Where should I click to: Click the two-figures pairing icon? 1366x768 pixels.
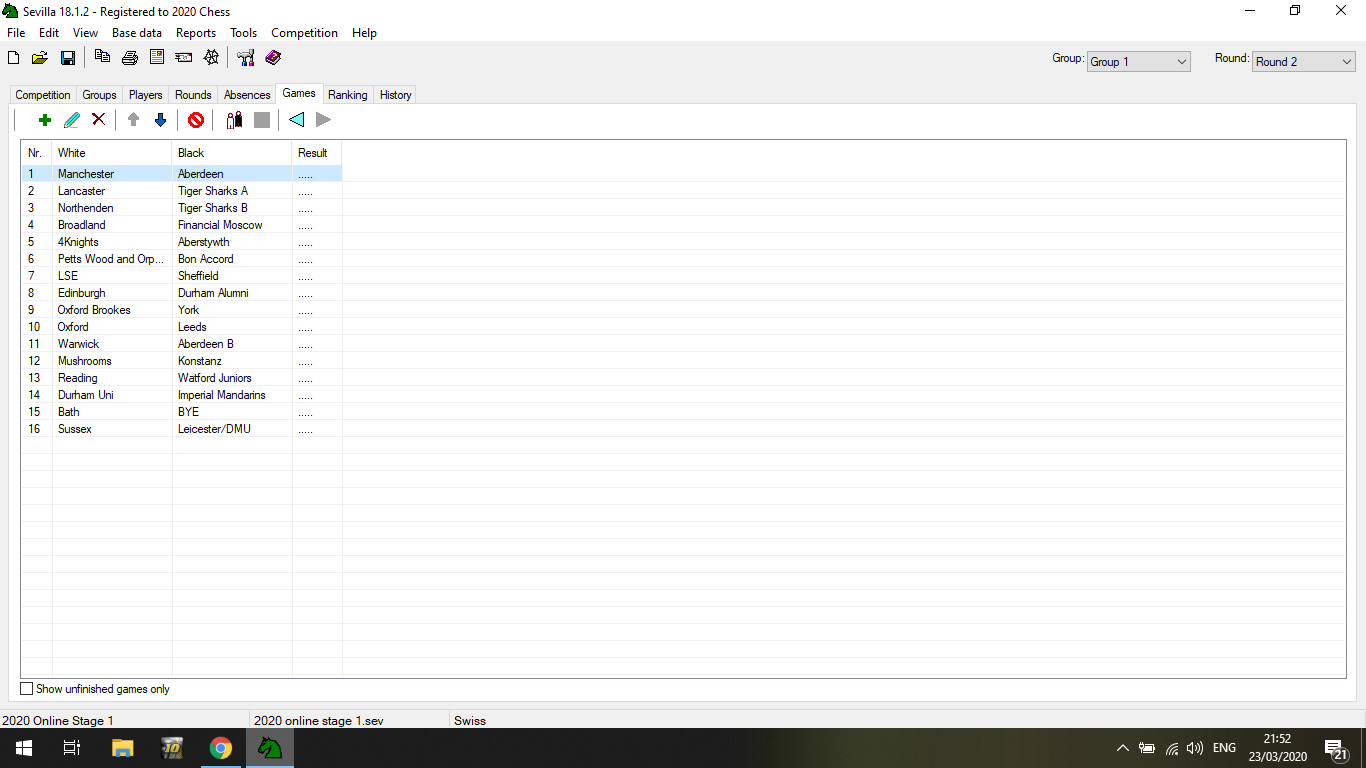tap(234, 120)
